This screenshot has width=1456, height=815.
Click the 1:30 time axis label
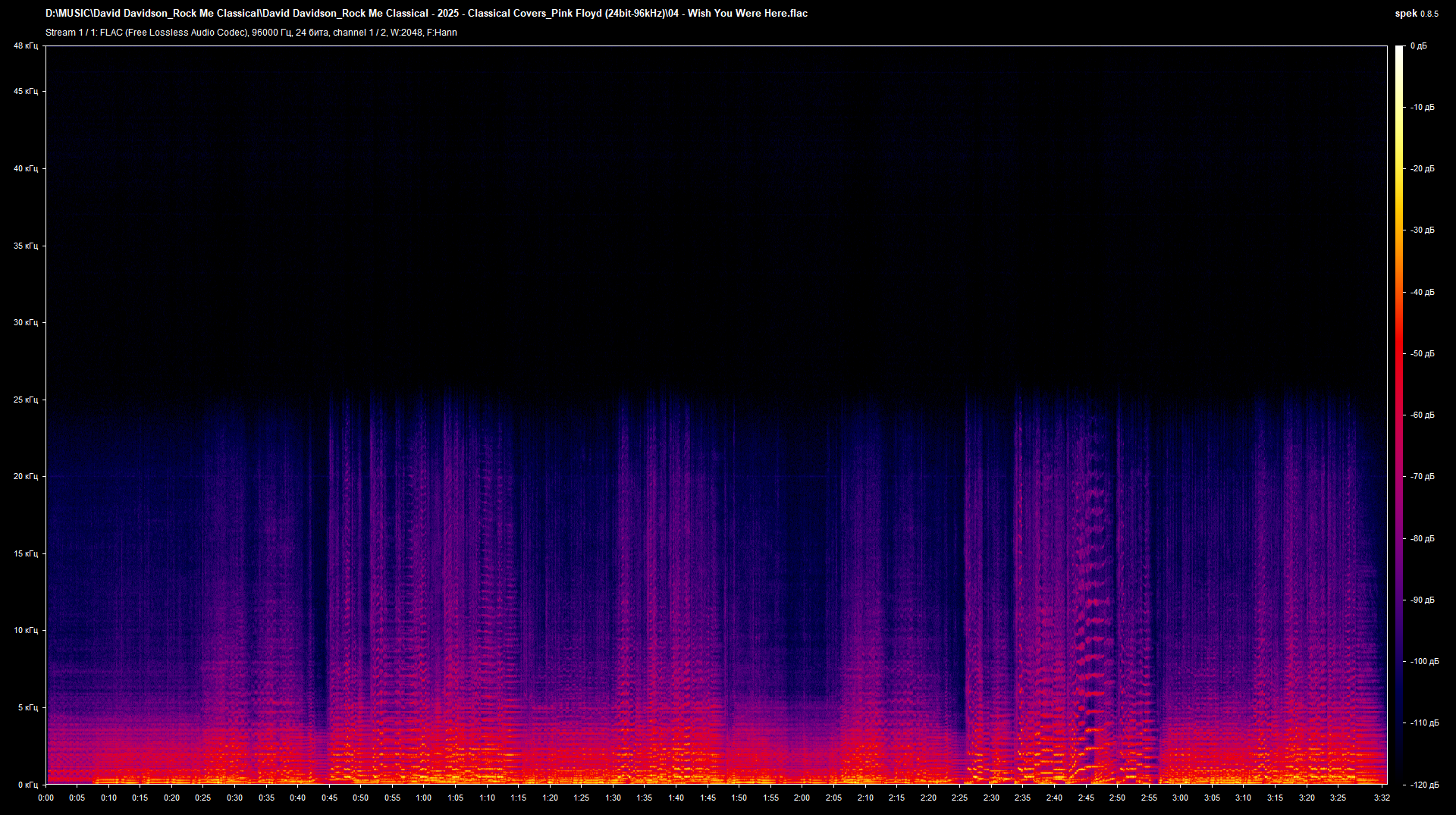(x=613, y=798)
